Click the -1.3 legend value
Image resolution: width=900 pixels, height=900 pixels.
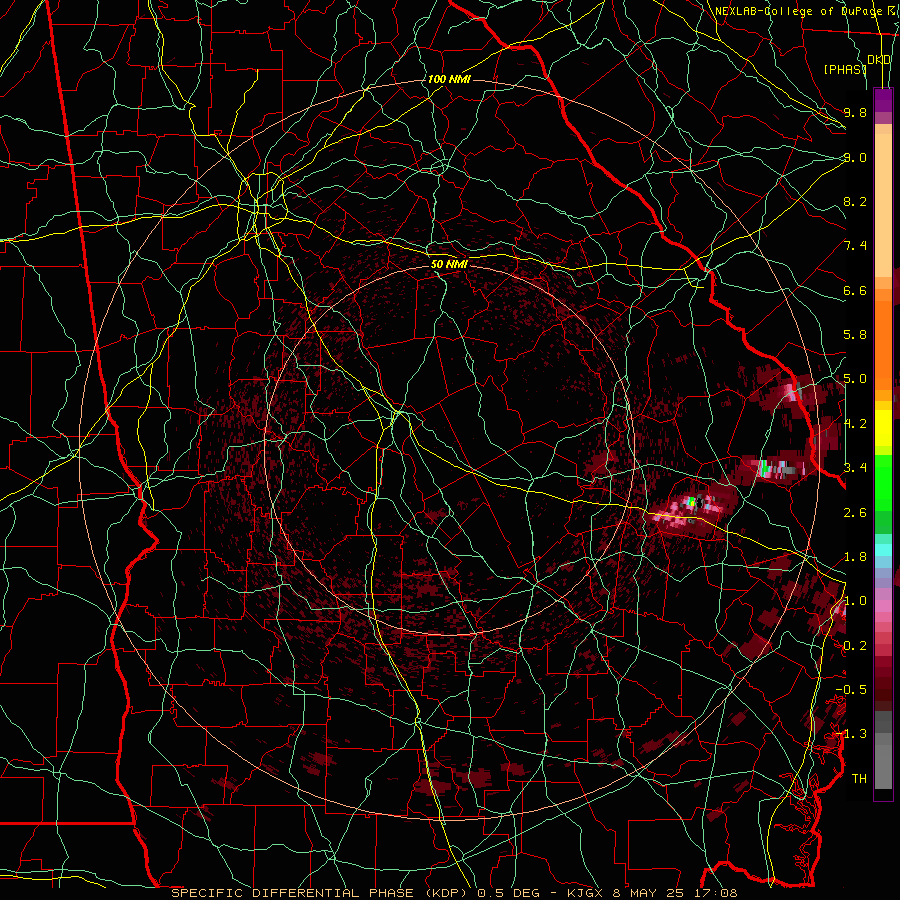click(851, 734)
